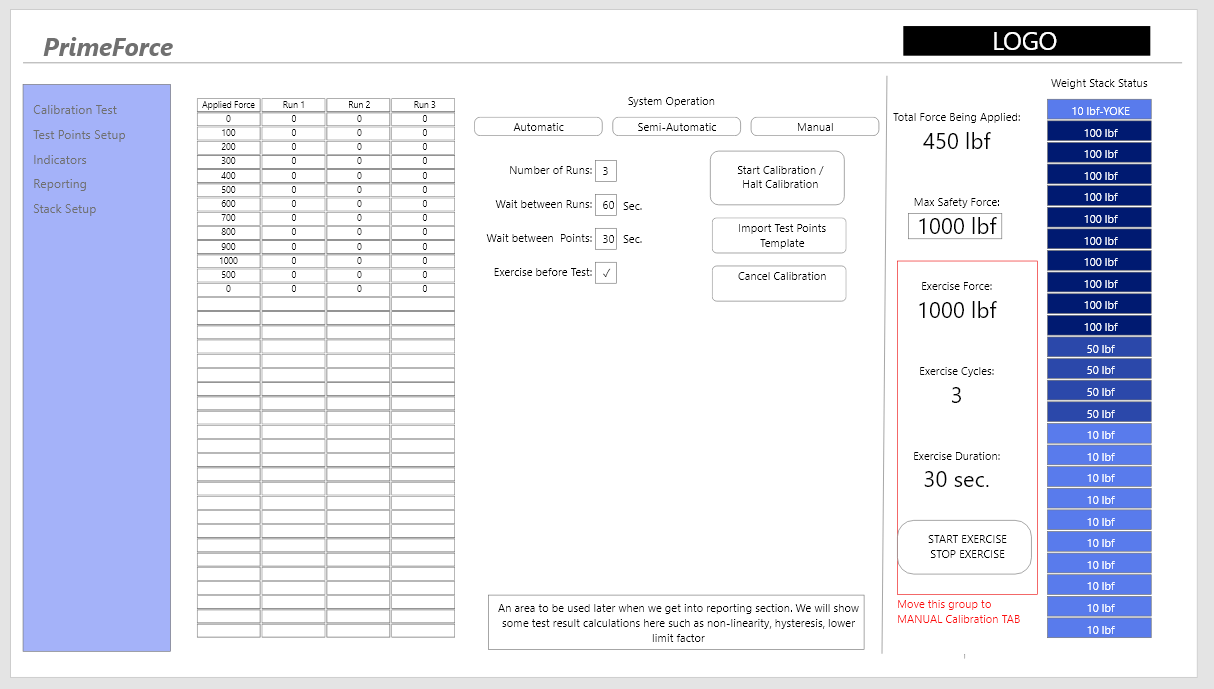This screenshot has width=1214, height=689.
Task: Click the Applied Force 900 cell
Action: point(229,246)
